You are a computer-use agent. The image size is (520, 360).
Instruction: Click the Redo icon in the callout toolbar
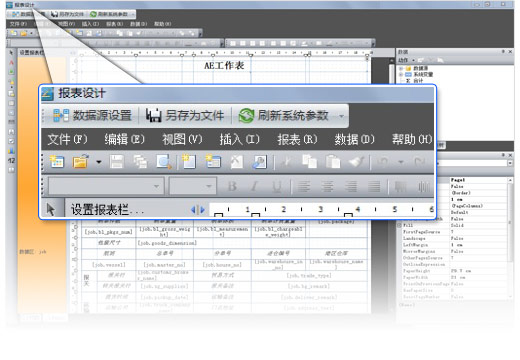pos(419,162)
